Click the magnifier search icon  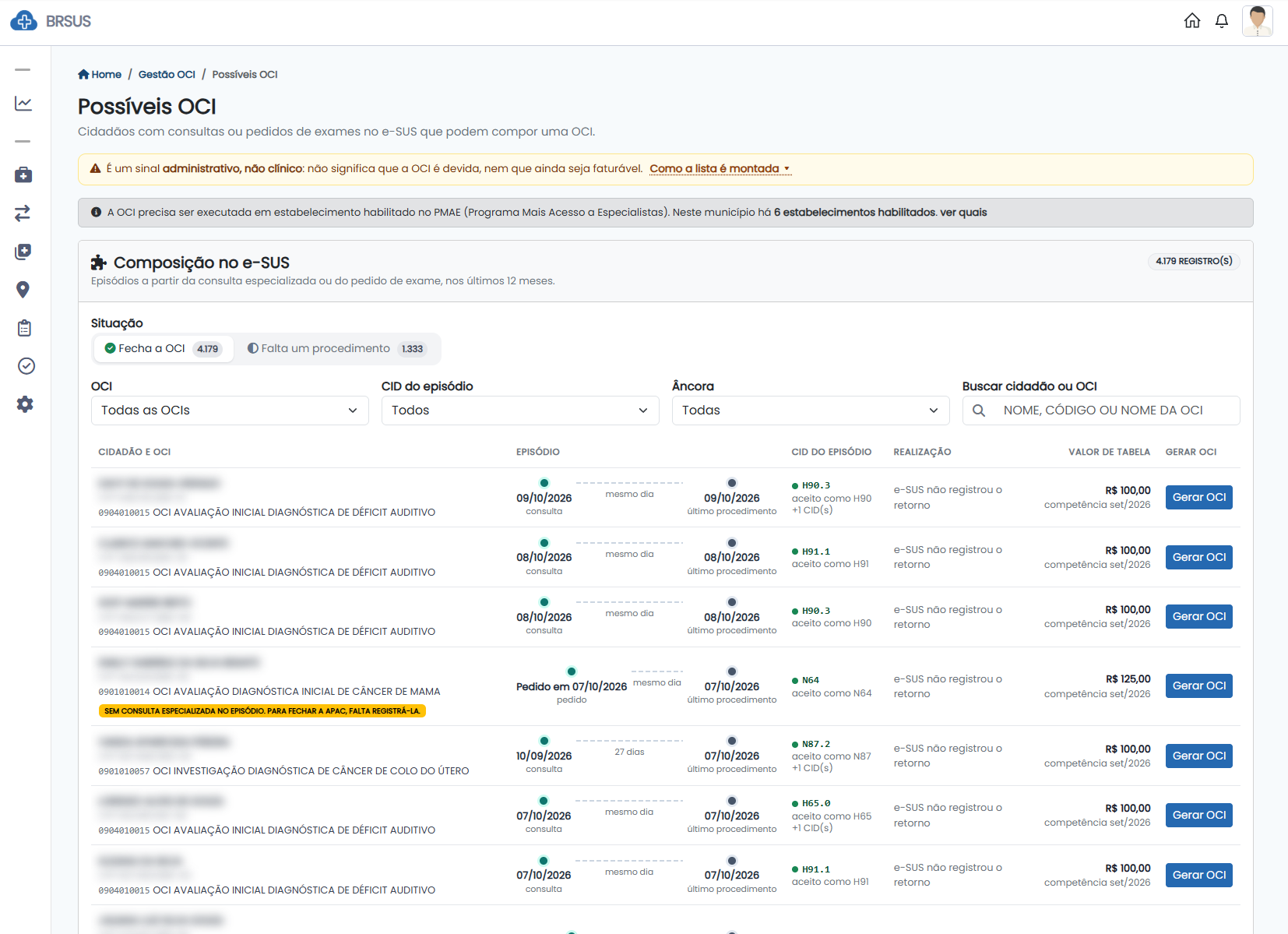(x=979, y=411)
